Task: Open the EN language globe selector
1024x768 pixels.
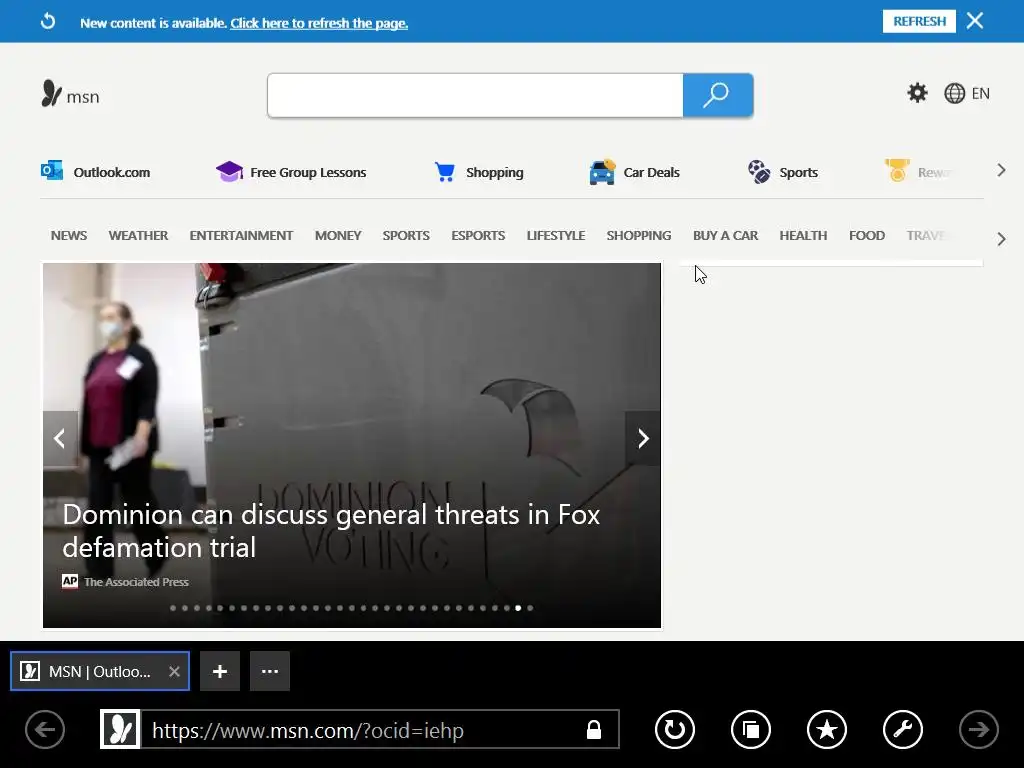Action: (967, 93)
